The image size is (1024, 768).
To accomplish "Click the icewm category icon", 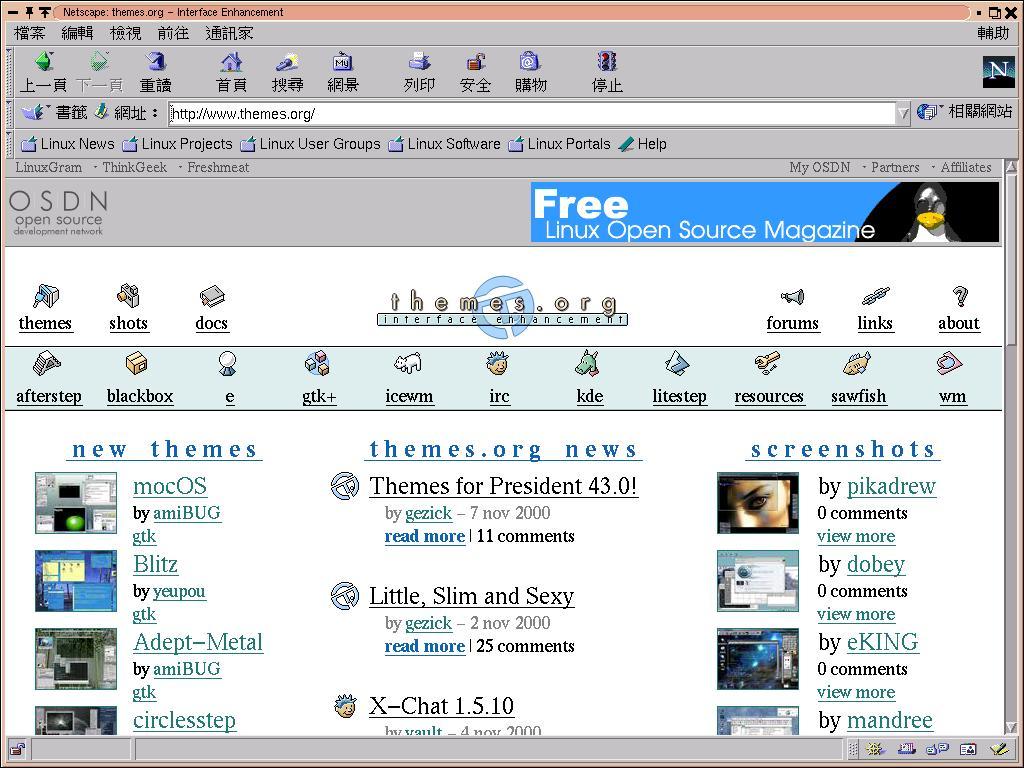I will coord(408,363).
